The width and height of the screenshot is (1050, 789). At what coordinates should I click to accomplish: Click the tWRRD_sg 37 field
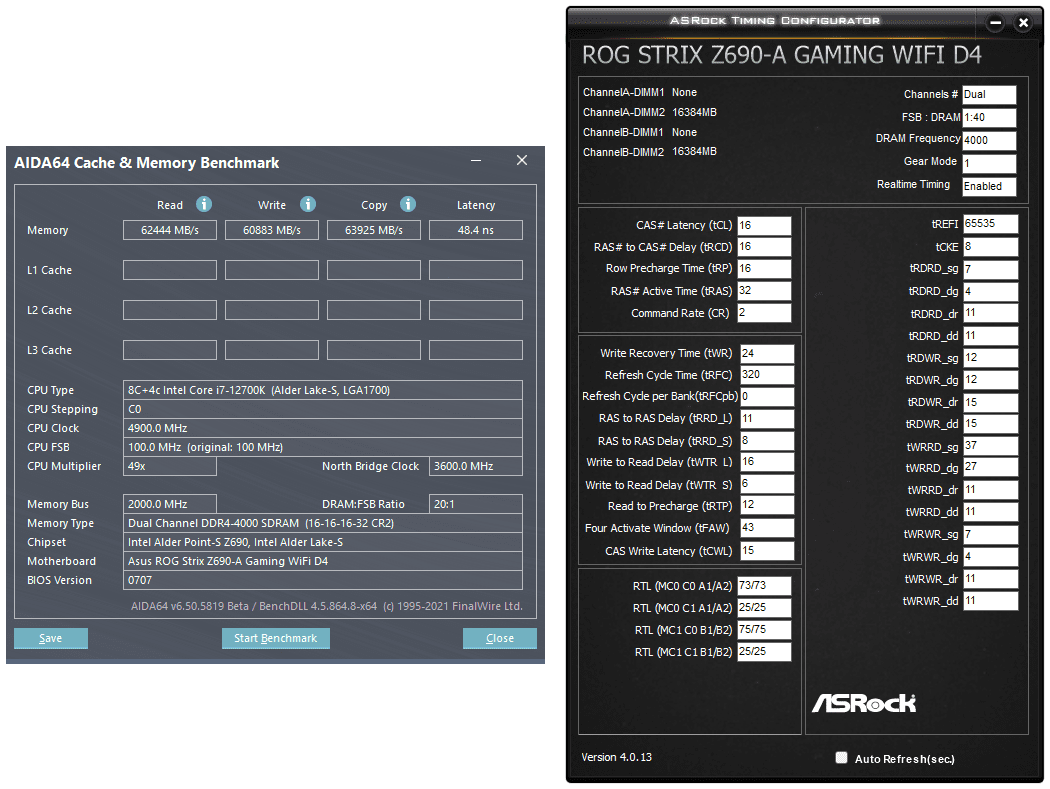991,445
